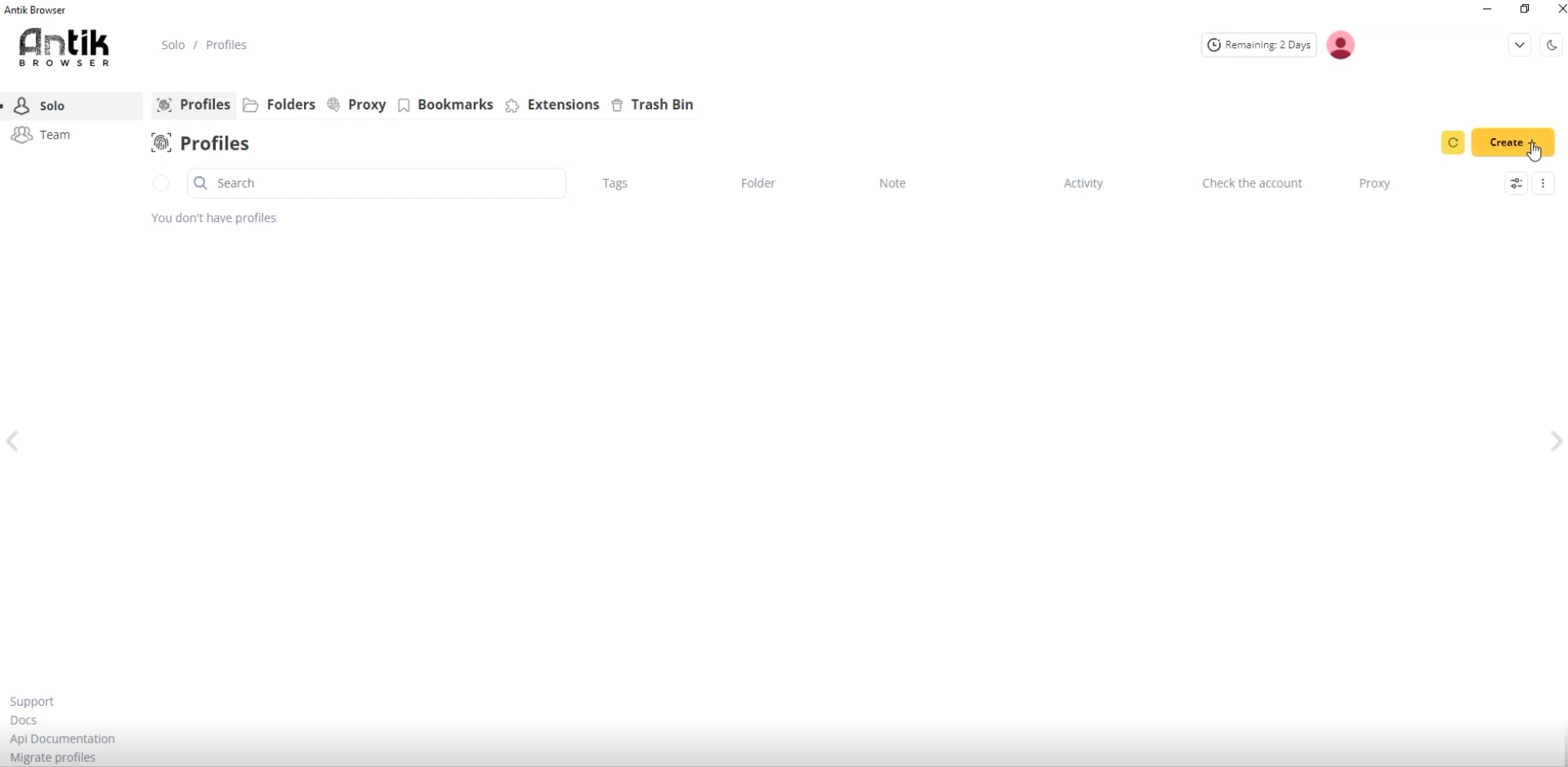Click the red user avatar icon

[1340, 45]
